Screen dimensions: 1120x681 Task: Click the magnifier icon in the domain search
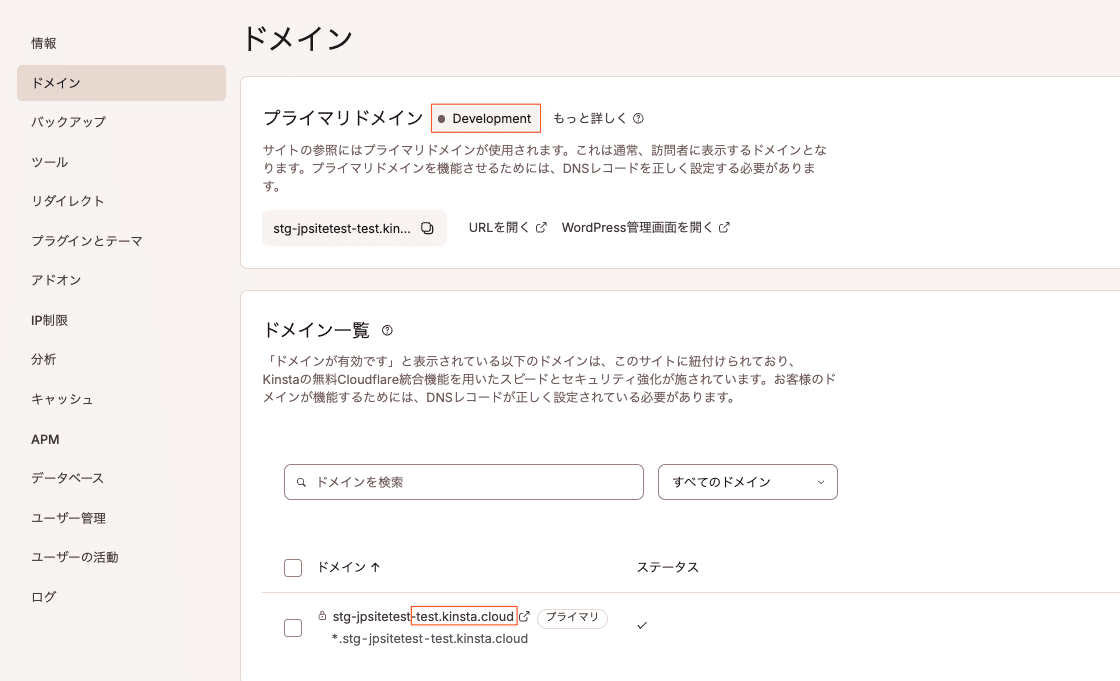pyautogui.click(x=301, y=482)
